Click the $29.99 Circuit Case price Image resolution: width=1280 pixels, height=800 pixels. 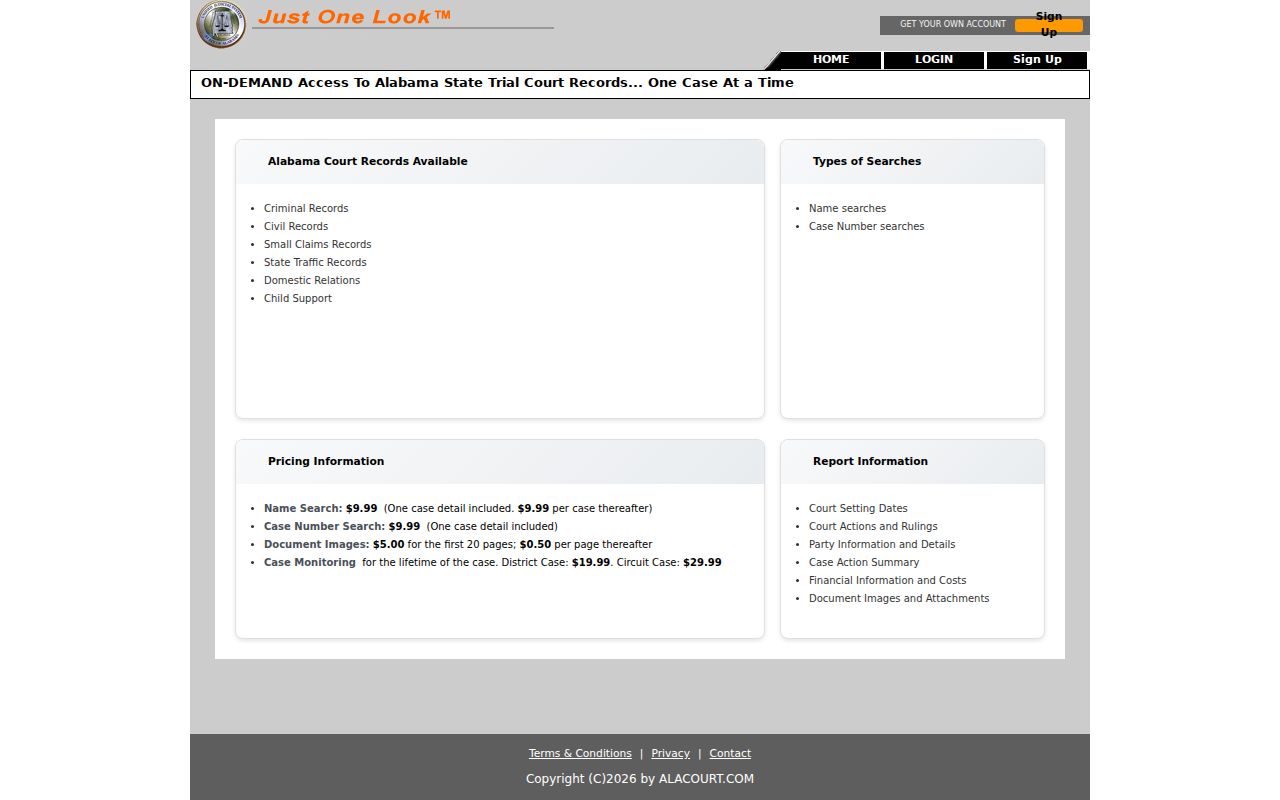[702, 563]
